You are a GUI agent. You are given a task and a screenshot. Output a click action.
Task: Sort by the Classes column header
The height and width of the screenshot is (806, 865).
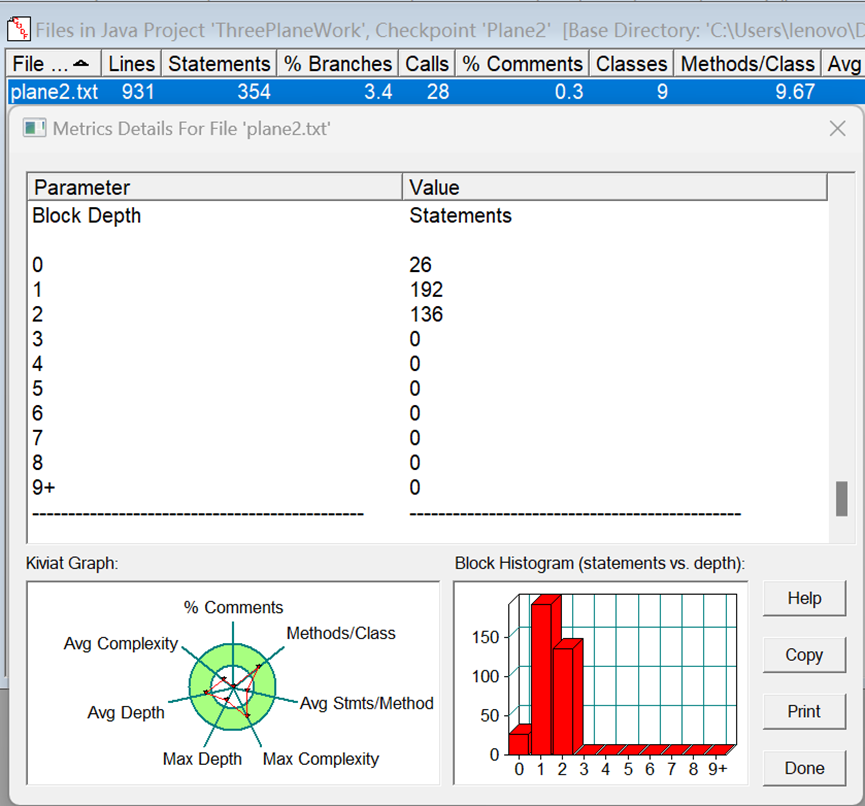(632, 64)
